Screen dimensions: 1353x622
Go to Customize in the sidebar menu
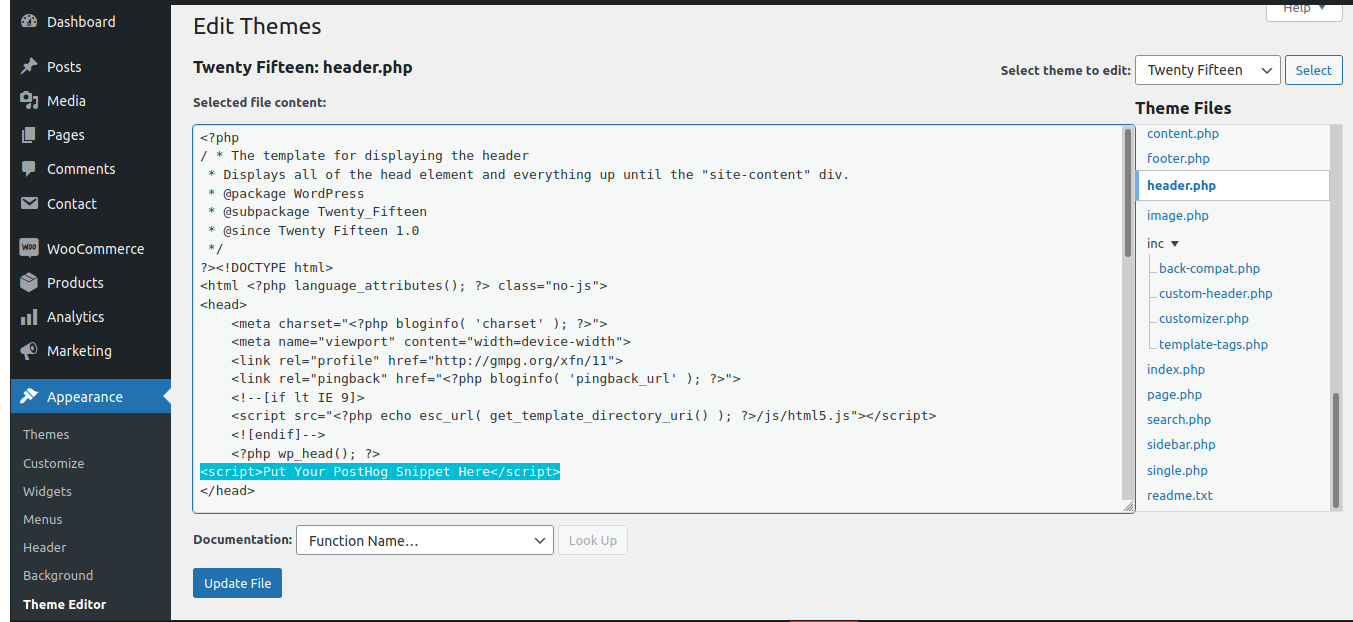coord(53,463)
